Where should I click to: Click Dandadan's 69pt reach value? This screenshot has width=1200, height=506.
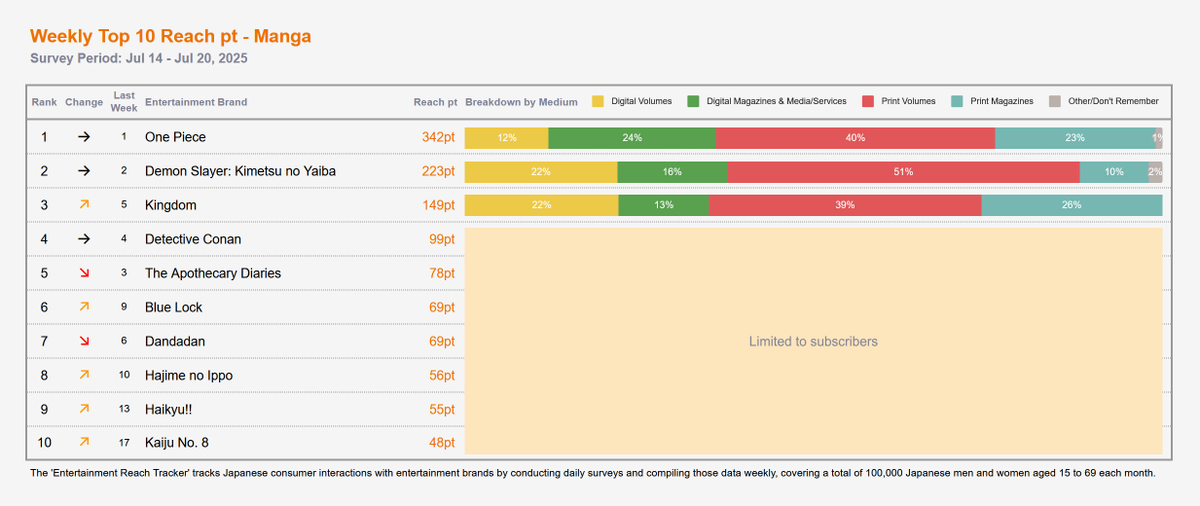coord(442,341)
